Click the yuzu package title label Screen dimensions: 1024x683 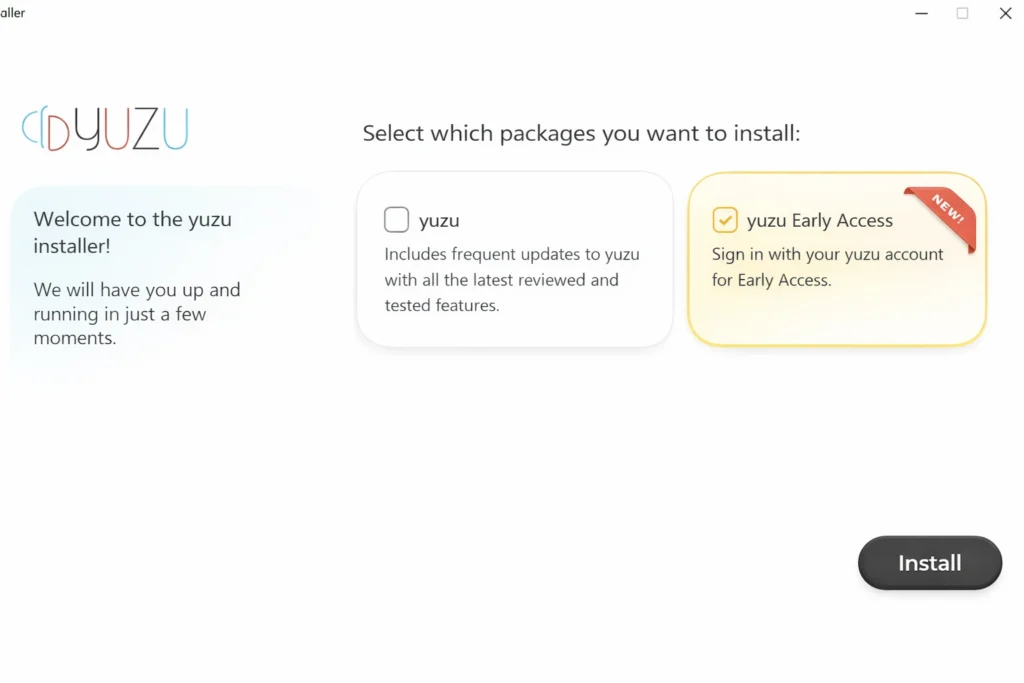[x=438, y=219]
